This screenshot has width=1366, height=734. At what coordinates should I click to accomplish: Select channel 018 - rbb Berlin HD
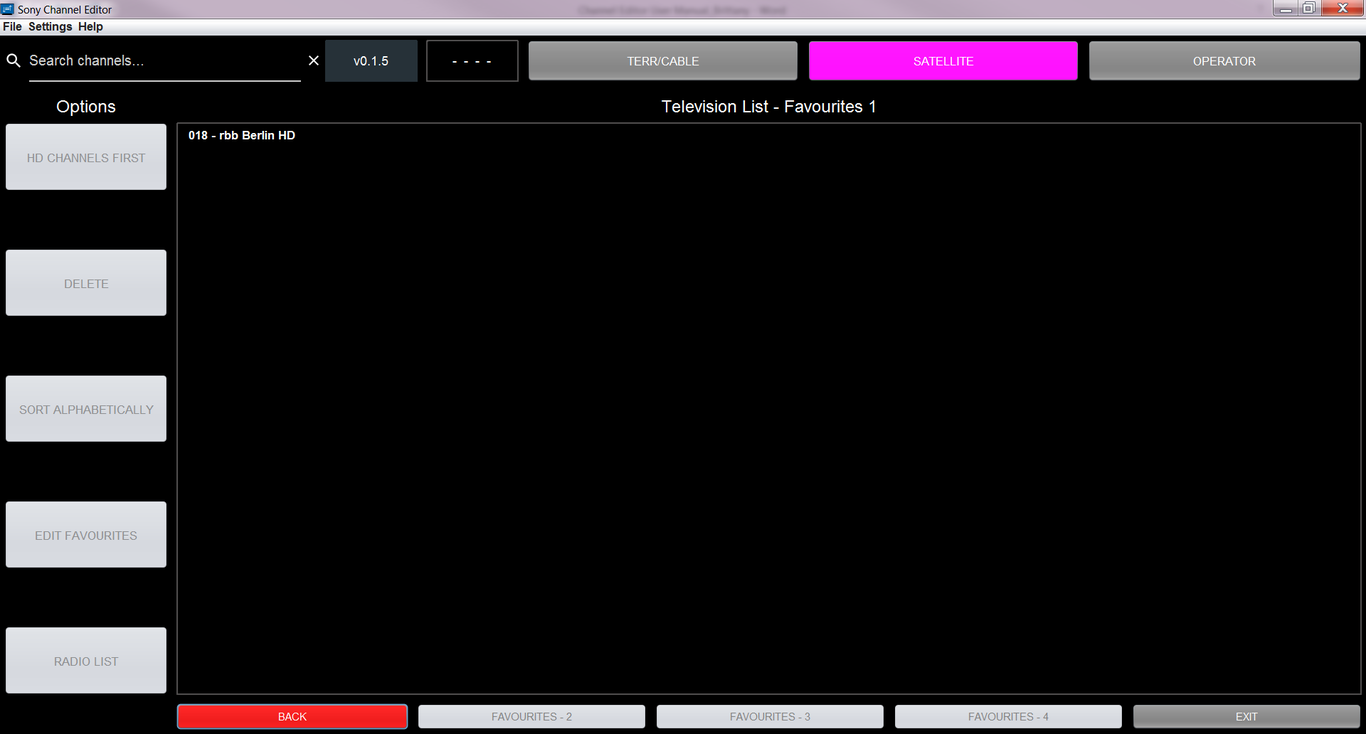[242, 136]
